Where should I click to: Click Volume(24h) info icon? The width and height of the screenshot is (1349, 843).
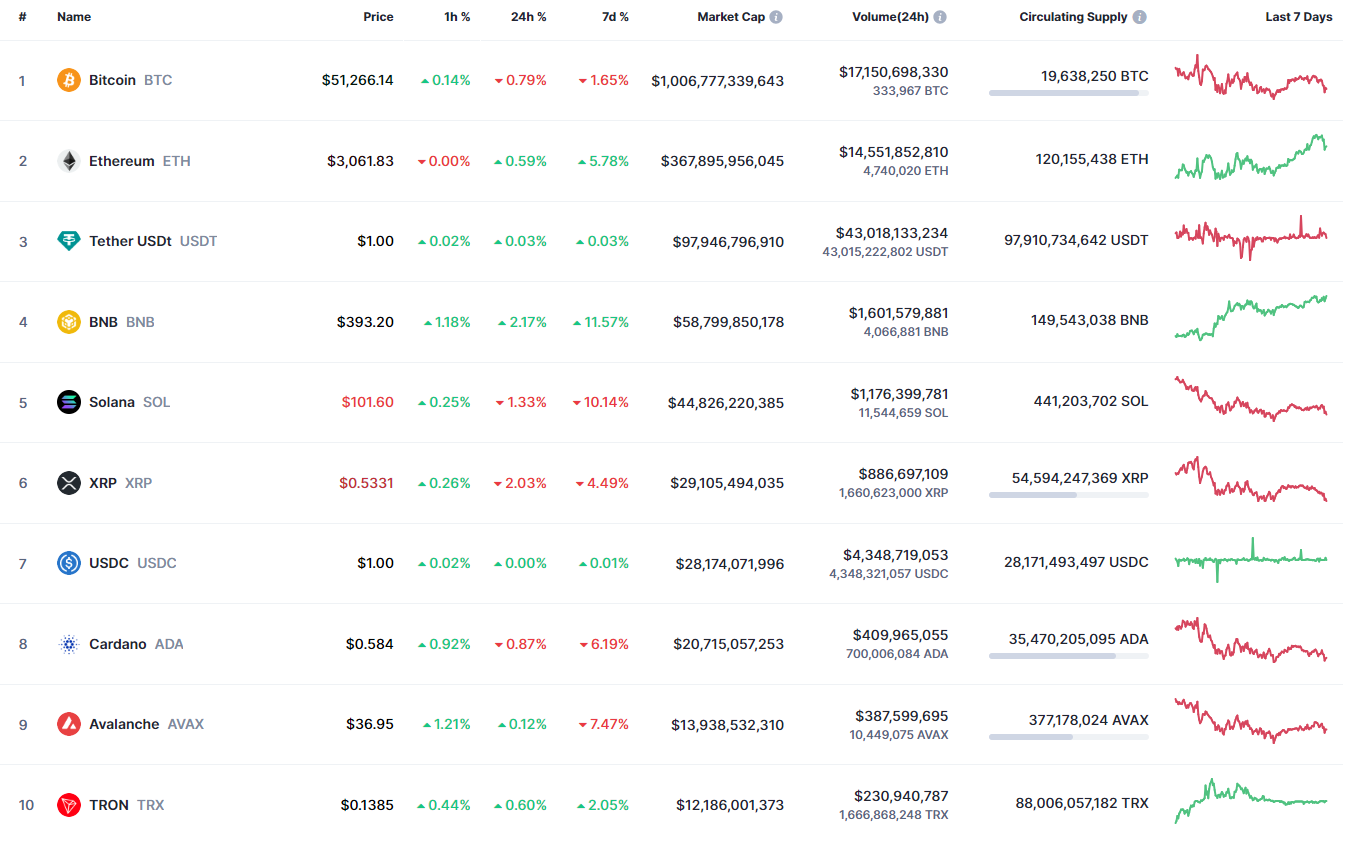(940, 17)
